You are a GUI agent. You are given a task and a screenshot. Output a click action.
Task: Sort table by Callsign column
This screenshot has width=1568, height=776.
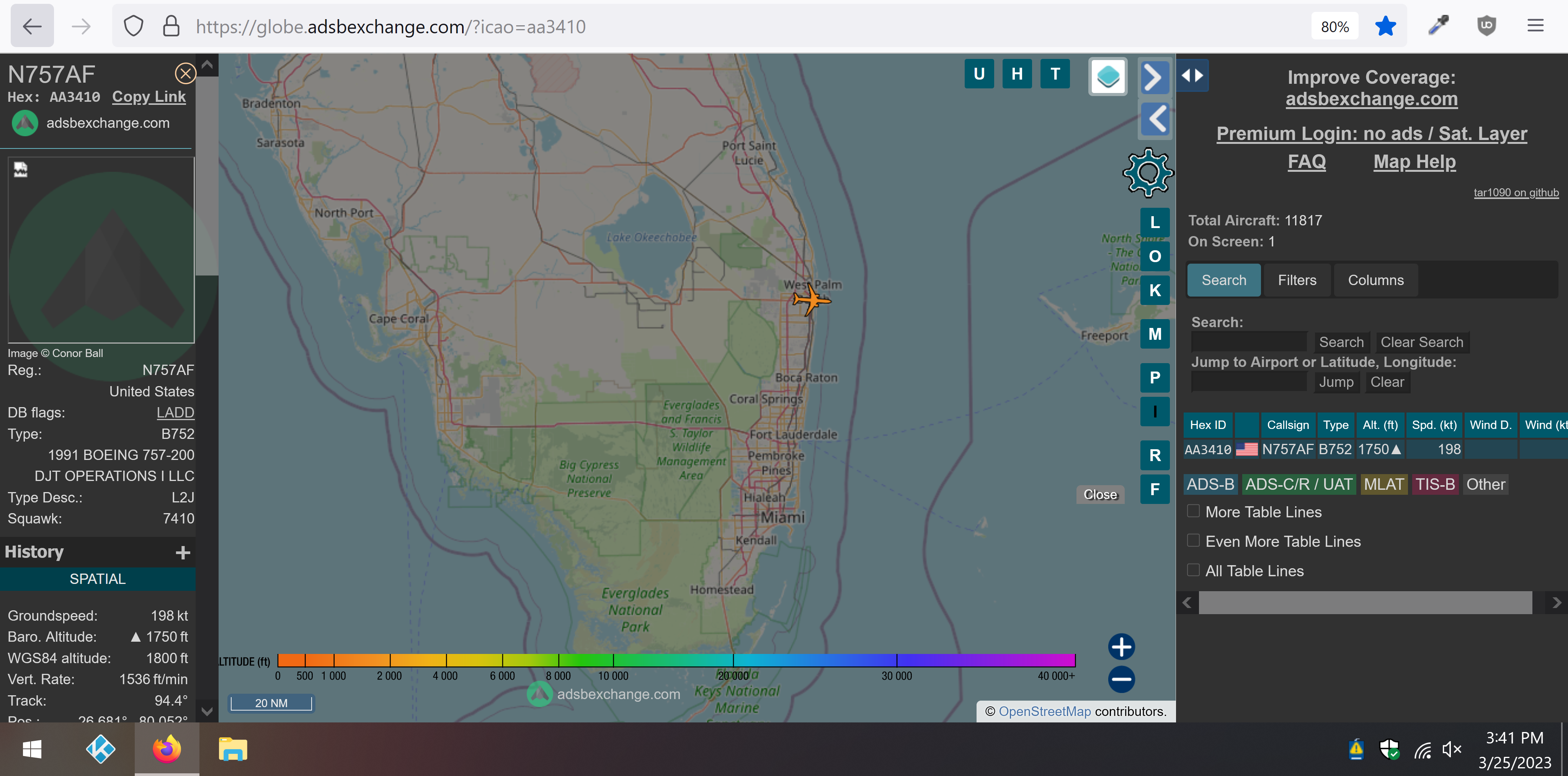1287,425
